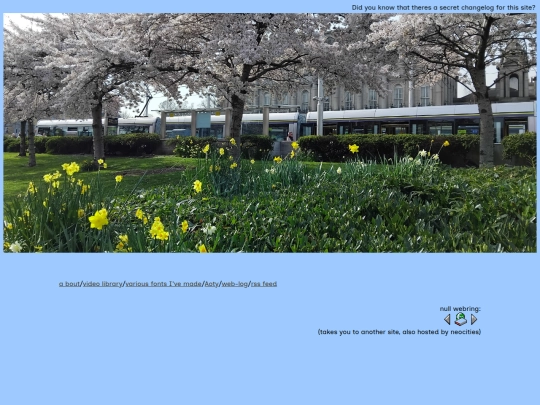
Task: Go to previous site in null webring
Action: 447,320
